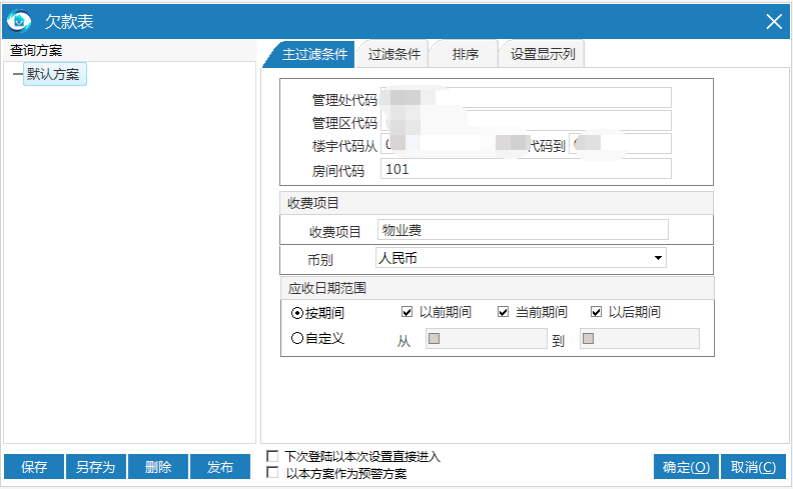793x489 pixels.
Task: Open the 币别 dropdown showing 人民币
Action: point(521,258)
